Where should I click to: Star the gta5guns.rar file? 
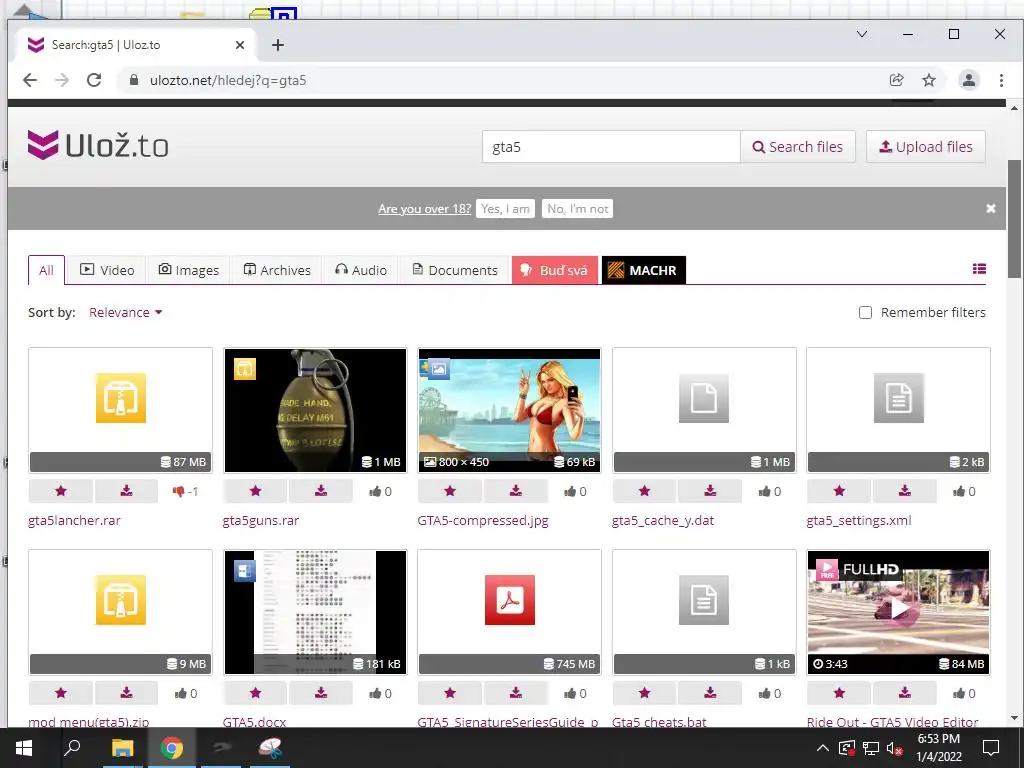click(x=255, y=491)
